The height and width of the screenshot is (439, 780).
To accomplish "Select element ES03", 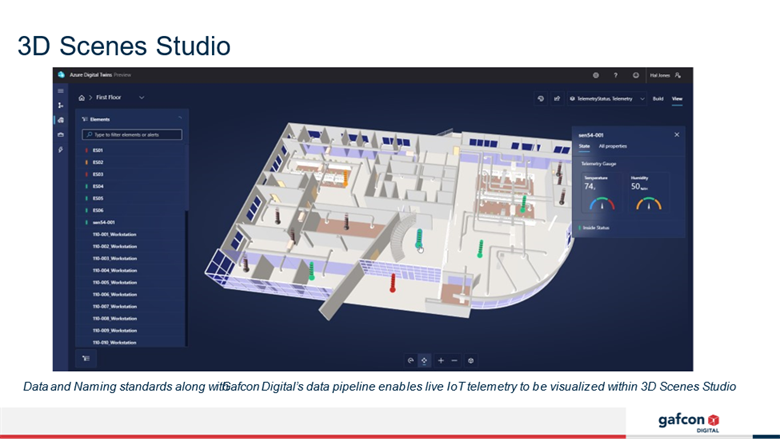I will point(132,174).
